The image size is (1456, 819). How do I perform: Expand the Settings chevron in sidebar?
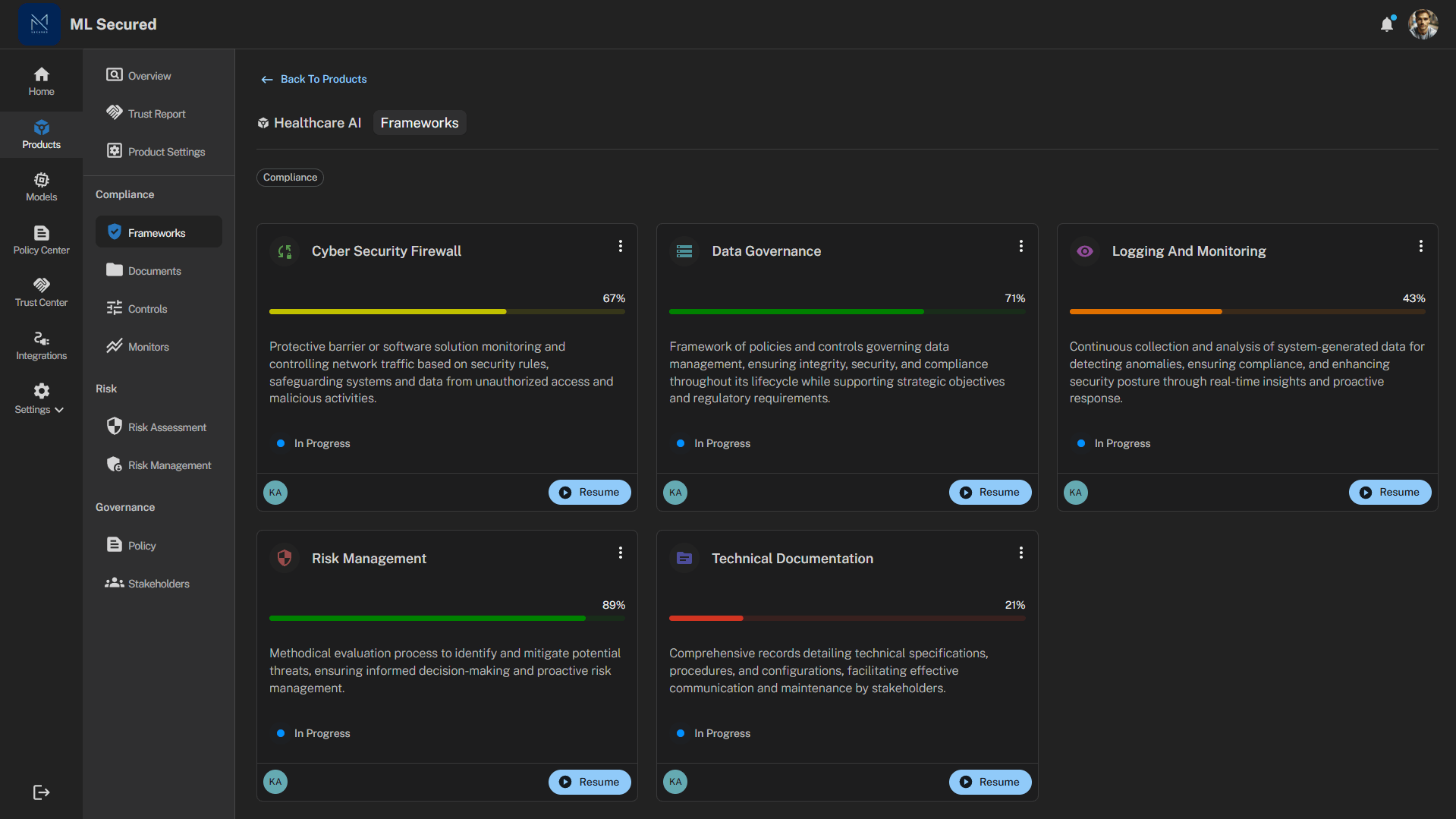pos(59,410)
